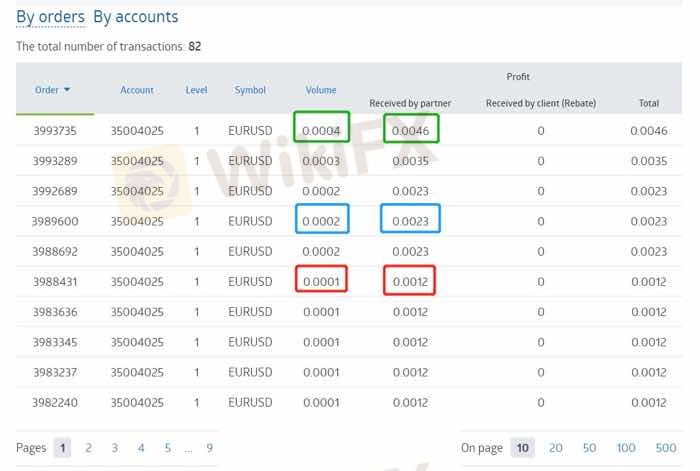Click the Level column header
The height and width of the screenshot is (471, 700).
(x=197, y=90)
